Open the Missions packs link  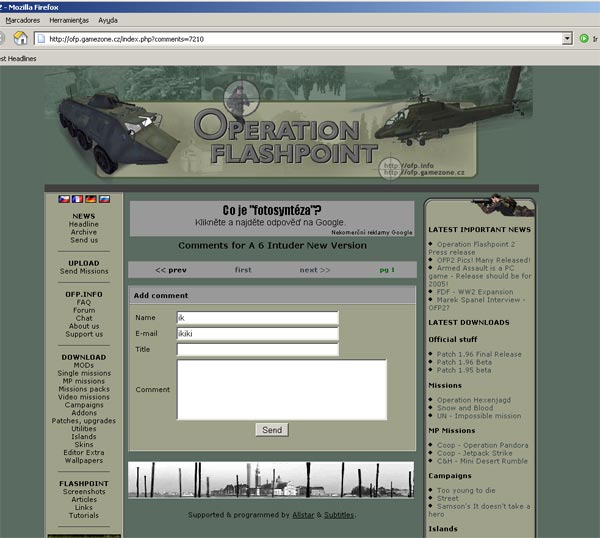[84, 389]
